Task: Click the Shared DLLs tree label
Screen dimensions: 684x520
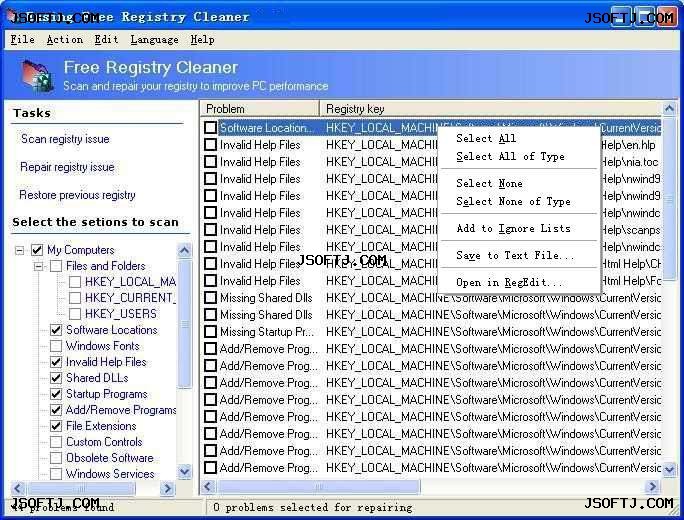Action: pyautogui.click(x=97, y=378)
